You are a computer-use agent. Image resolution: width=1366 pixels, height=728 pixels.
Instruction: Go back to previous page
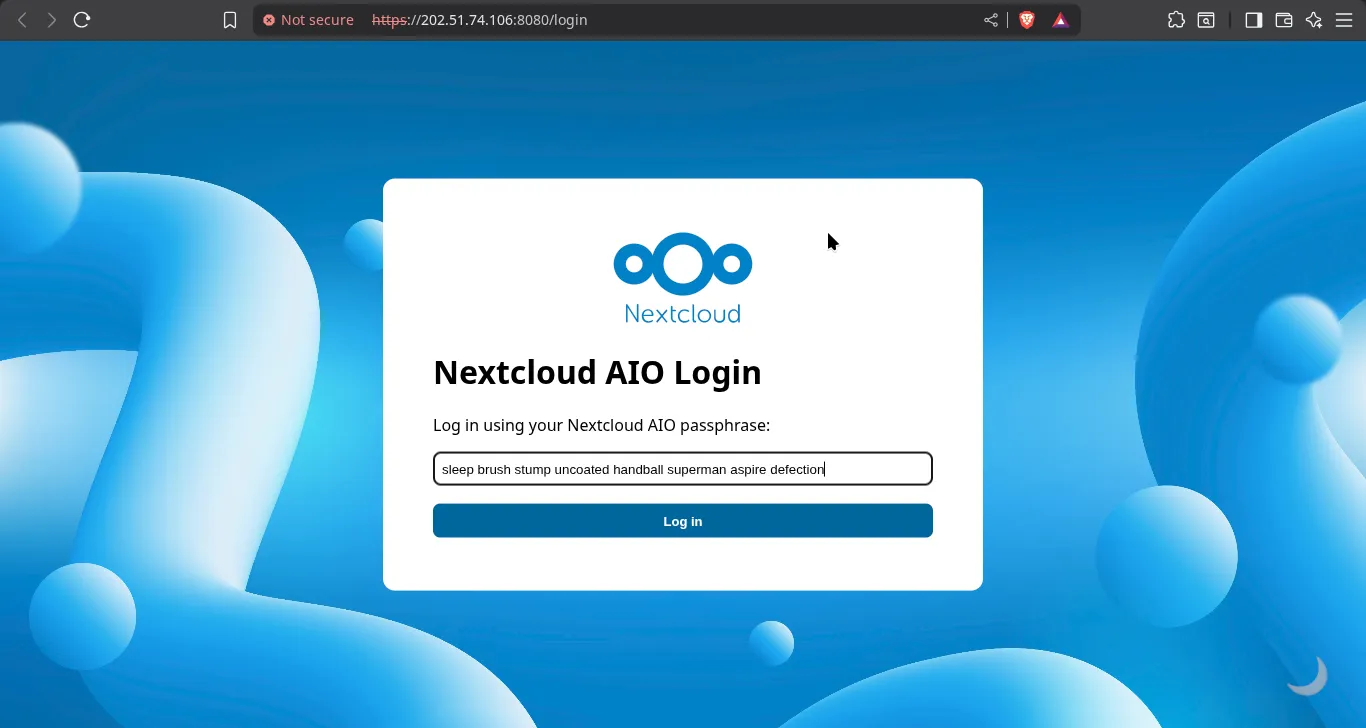point(22,20)
